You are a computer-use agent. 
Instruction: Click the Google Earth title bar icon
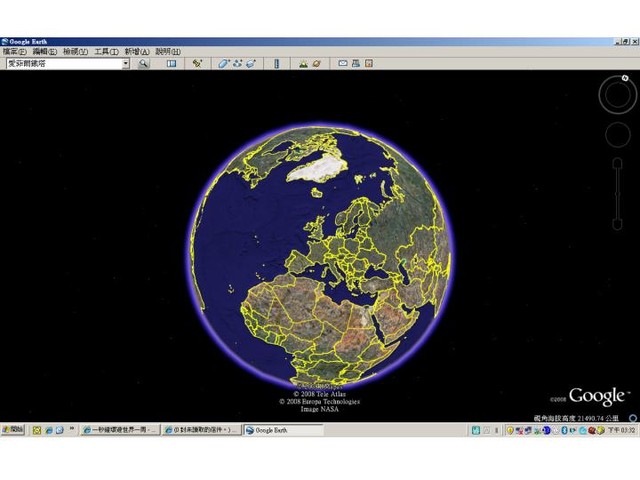(x=5, y=42)
